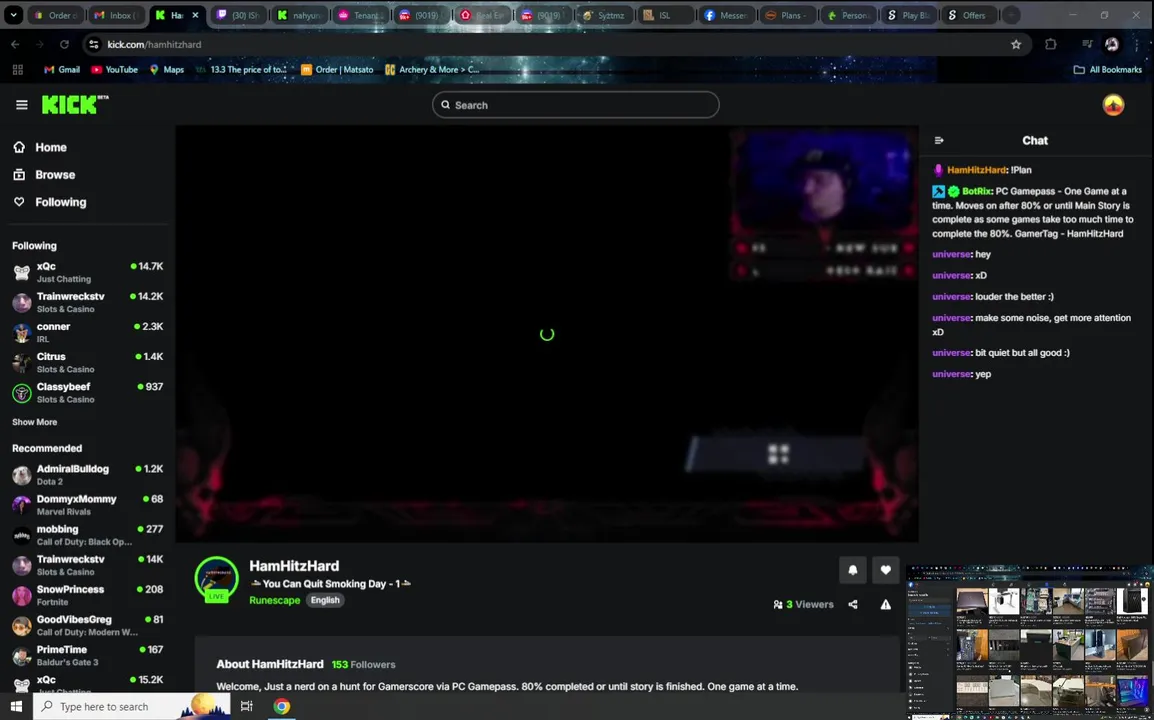
Task: Open Trainwreckstv 14.2K viewers channel
Action: pos(88,302)
